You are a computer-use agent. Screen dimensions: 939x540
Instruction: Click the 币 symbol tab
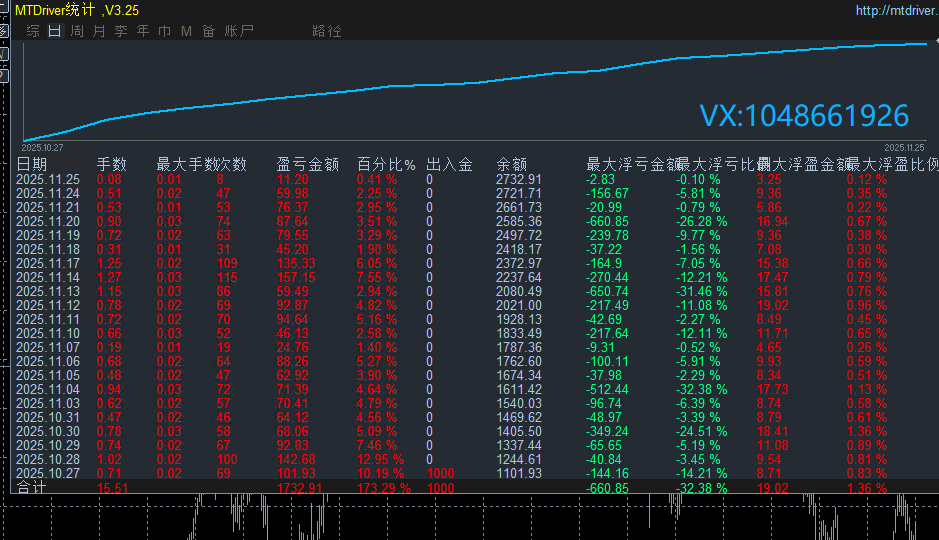[x=164, y=31]
